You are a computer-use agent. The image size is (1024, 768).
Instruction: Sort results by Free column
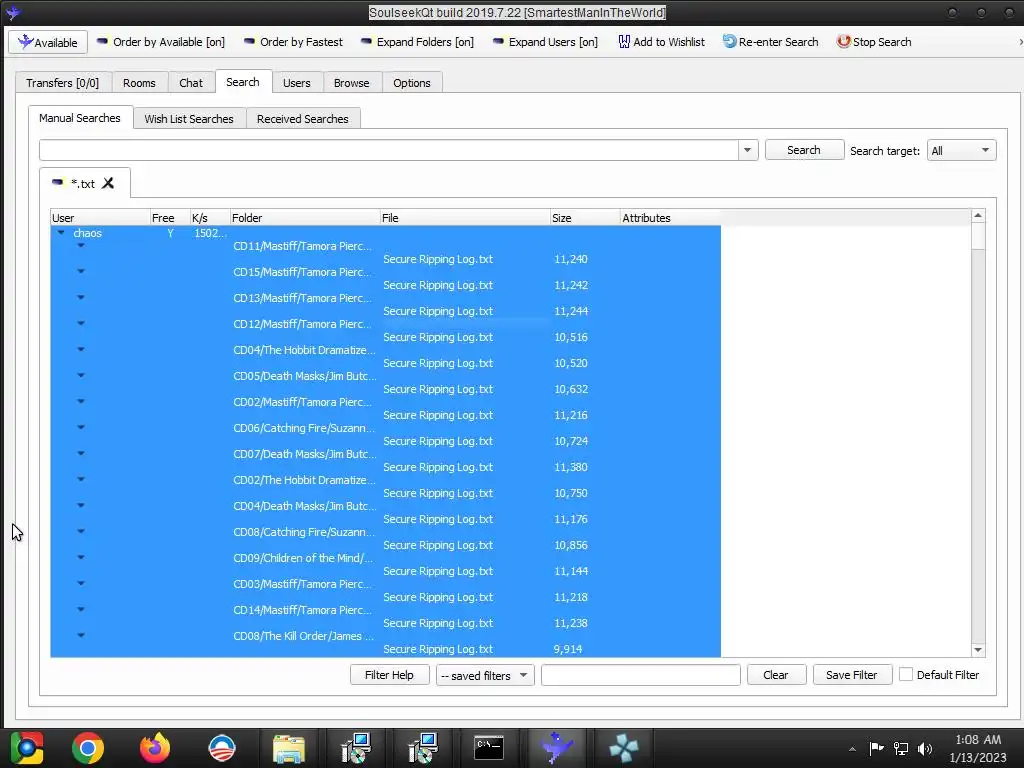(169, 217)
